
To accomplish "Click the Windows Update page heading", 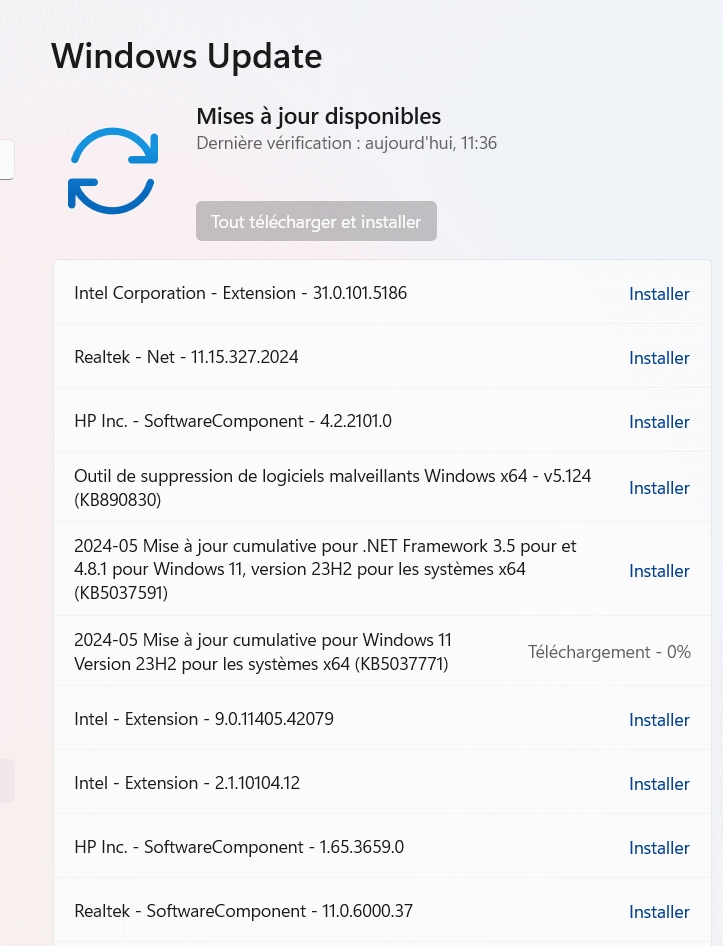I will [186, 56].
